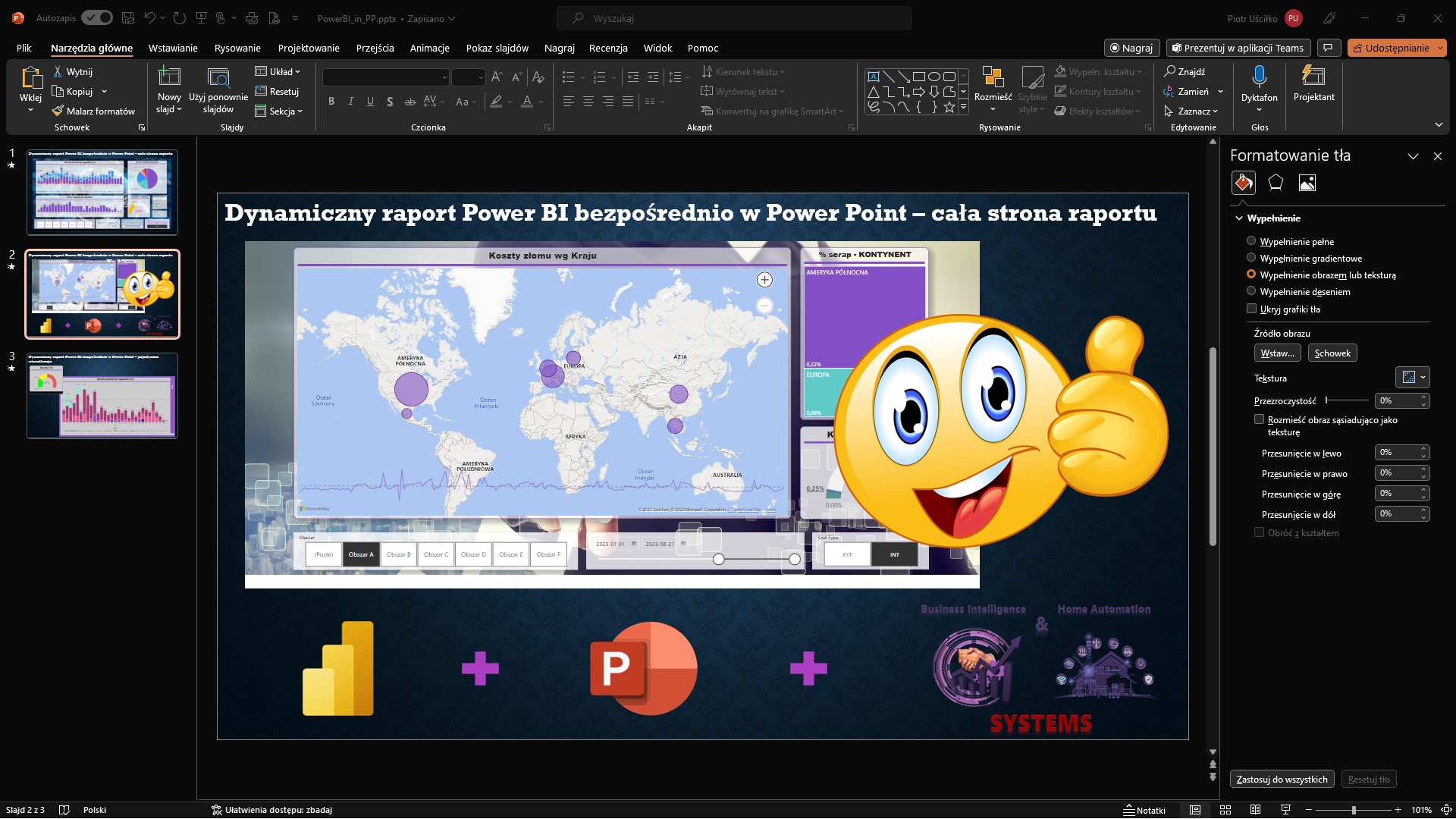The image size is (1456, 819).
Task: Open the Projektant designer tool
Action: point(1313,84)
